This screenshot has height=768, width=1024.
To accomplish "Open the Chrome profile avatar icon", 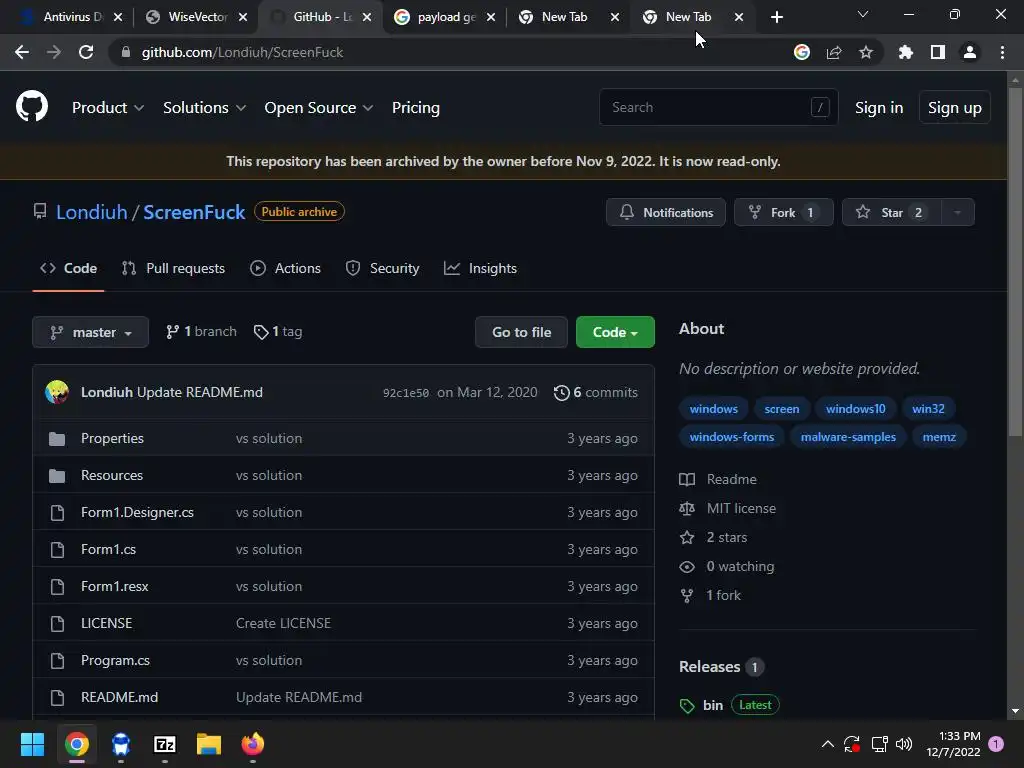I will [x=970, y=52].
